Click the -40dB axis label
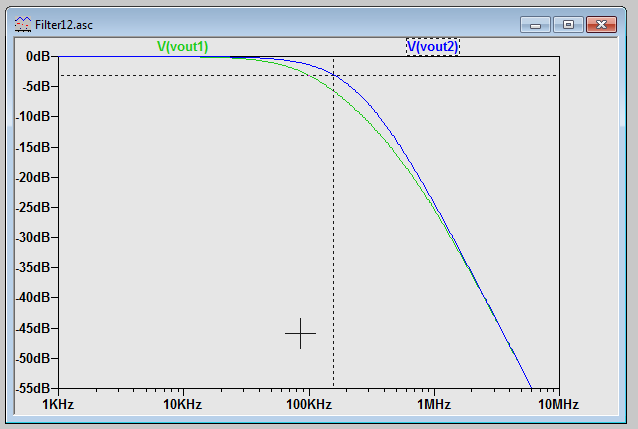 (33, 298)
